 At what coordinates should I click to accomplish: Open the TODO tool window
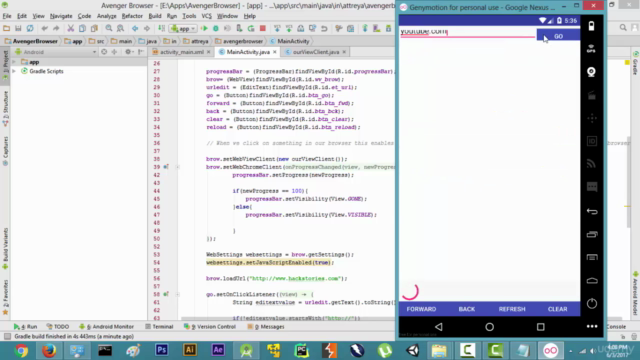click(58, 327)
